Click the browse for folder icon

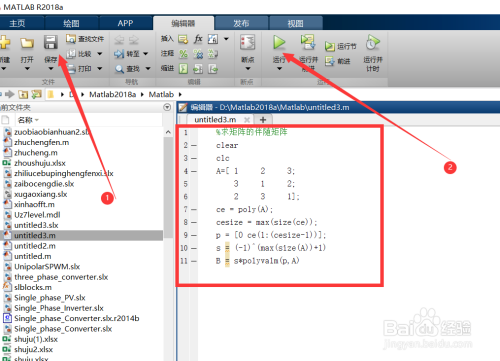tap(36, 94)
